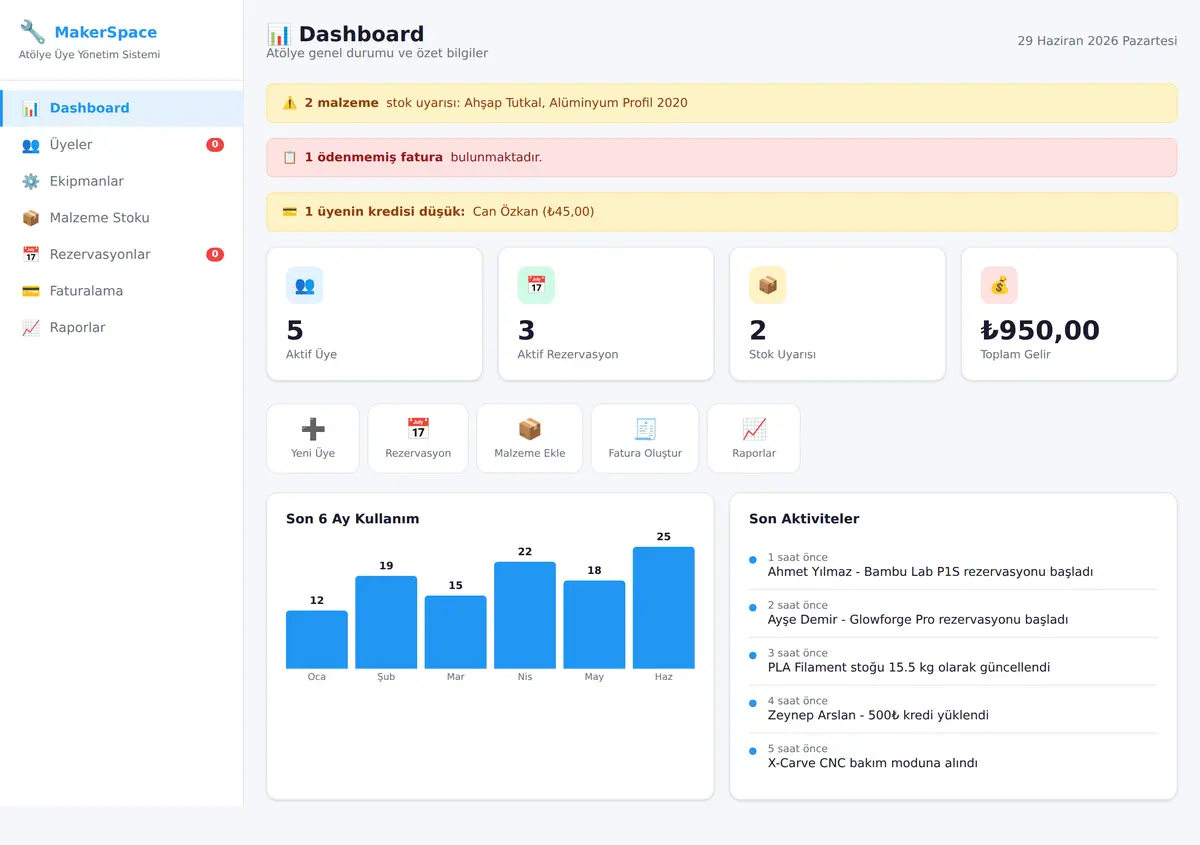Click the Oca bar in usage chart
The height and width of the screenshot is (845, 1200).
point(317,640)
